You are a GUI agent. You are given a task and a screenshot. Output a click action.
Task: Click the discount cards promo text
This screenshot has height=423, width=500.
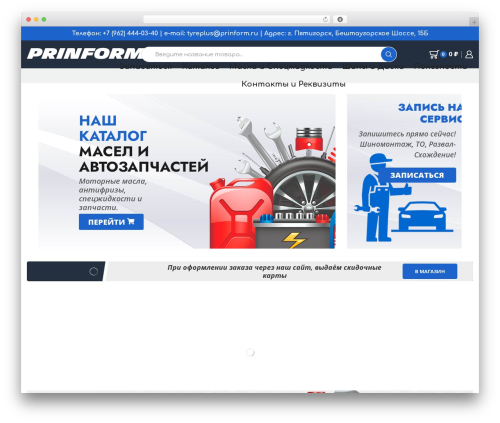(274, 271)
